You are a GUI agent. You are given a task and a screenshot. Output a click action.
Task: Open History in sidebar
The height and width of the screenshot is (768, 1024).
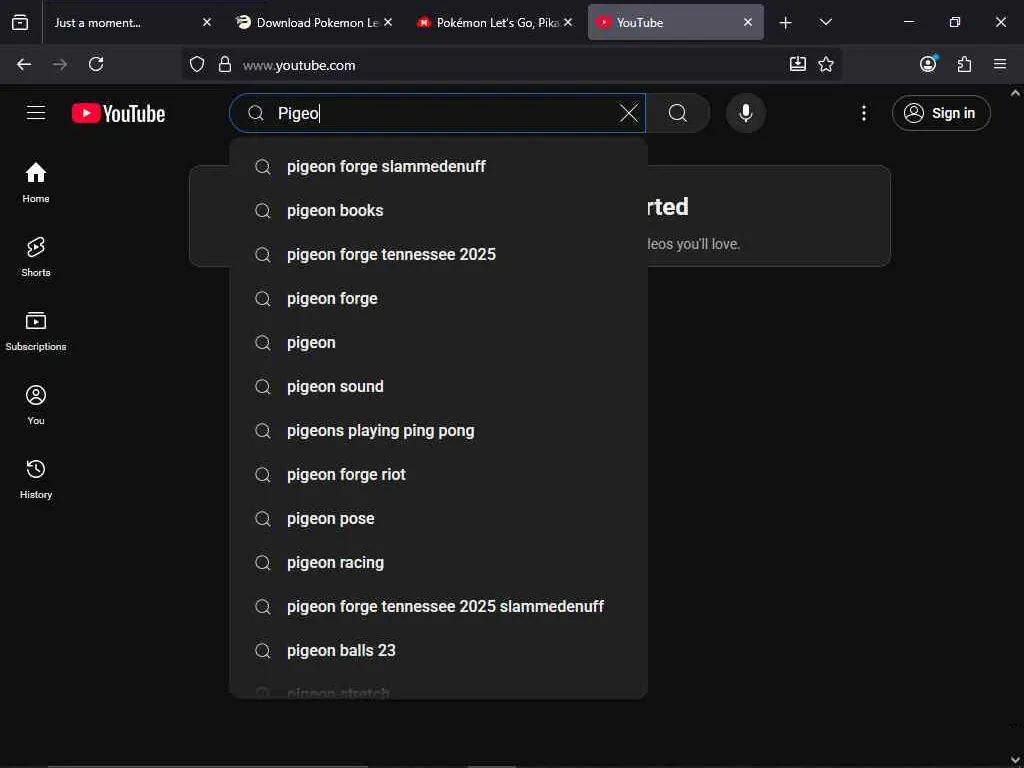pyautogui.click(x=36, y=479)
